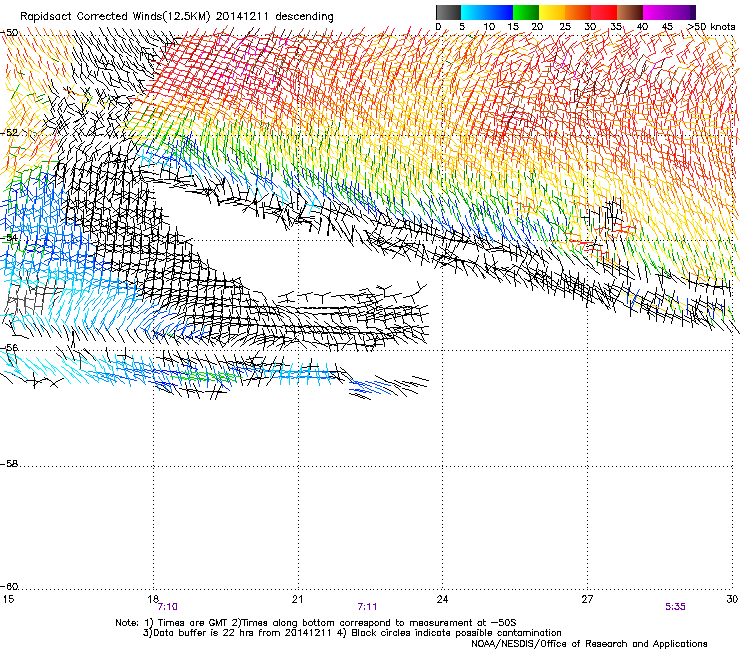Click the '-54' latitude axis label
740x650 pixels.
(9, 237)
